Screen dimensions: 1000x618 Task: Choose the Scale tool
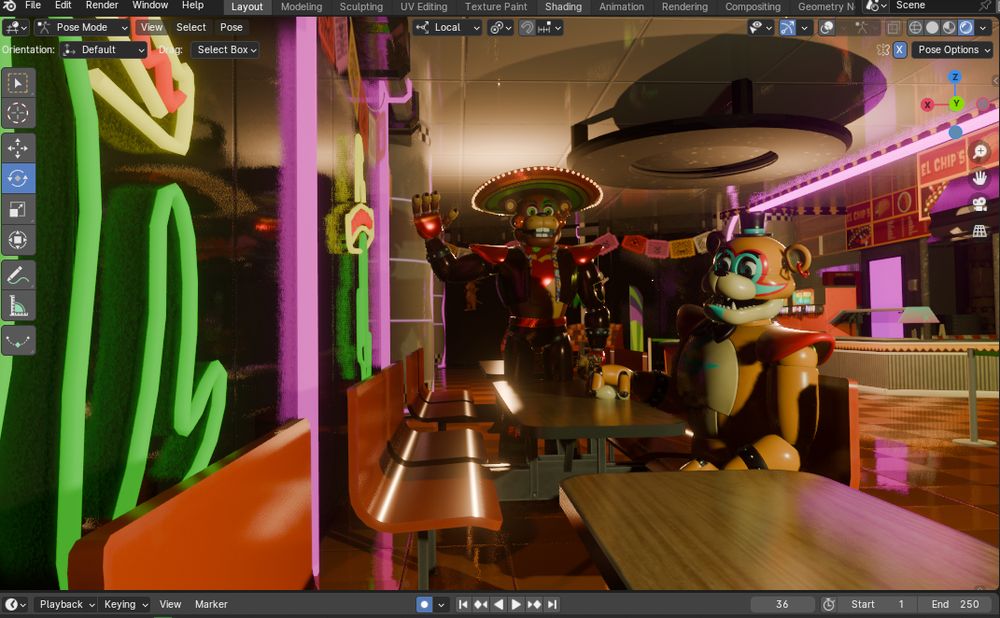(x=18, y=209)
